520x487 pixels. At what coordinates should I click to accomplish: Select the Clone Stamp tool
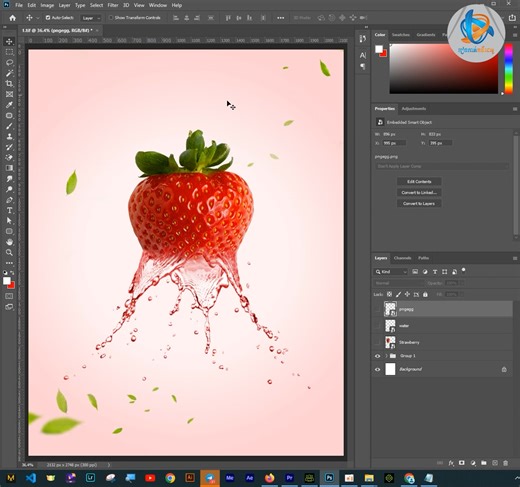9,136
